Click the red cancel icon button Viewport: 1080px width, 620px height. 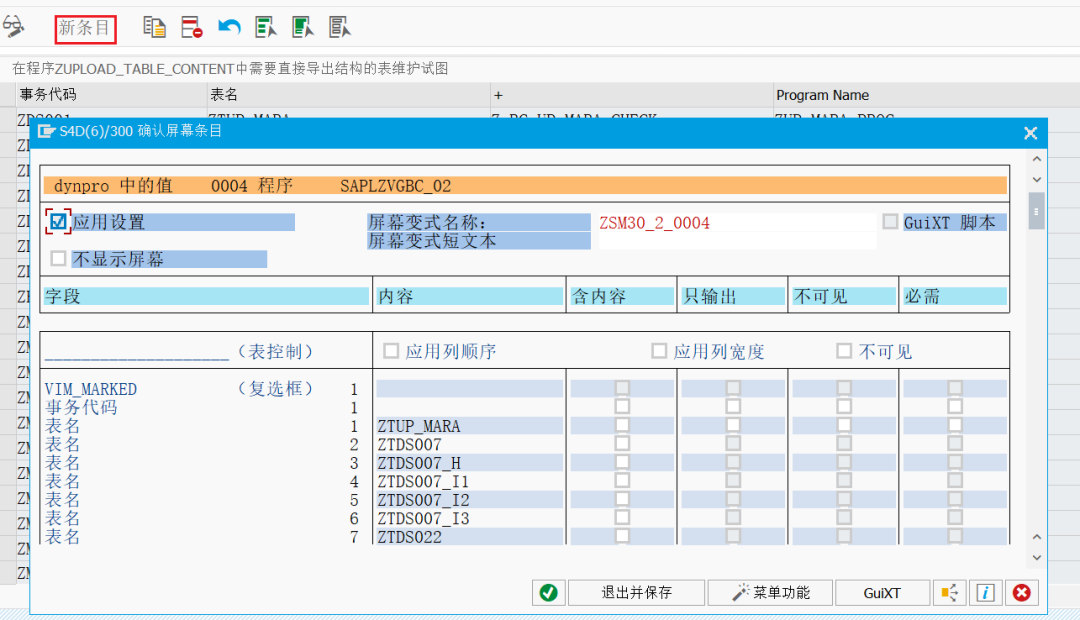point(1022,592)
